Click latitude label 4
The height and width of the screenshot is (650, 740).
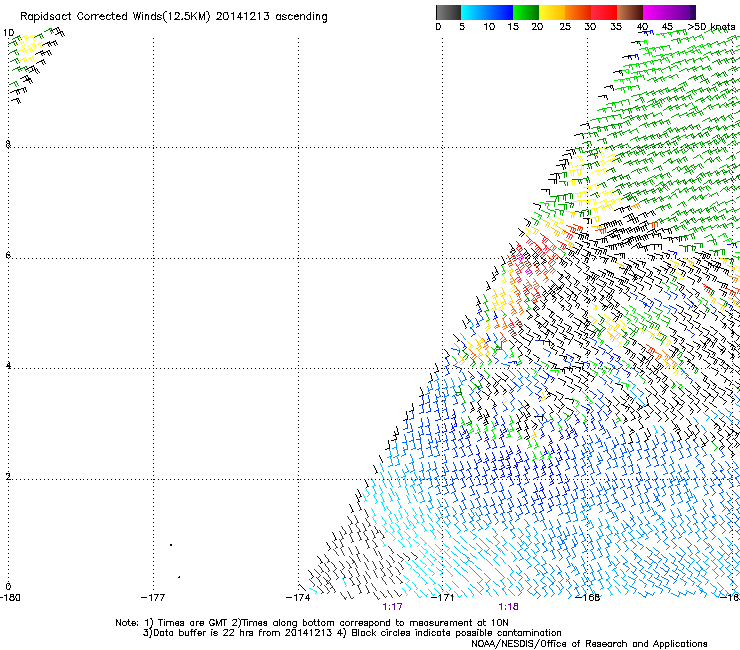pyautogui.click(x=8, y=365)
